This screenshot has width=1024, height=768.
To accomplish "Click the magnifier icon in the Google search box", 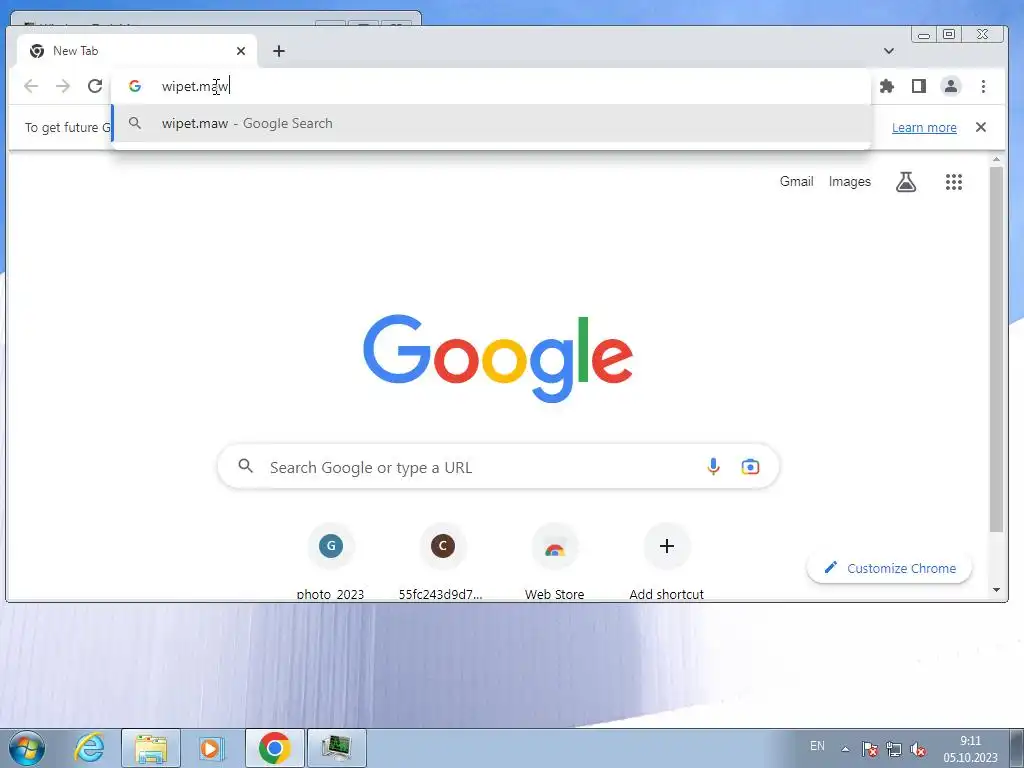I will 246,466.
